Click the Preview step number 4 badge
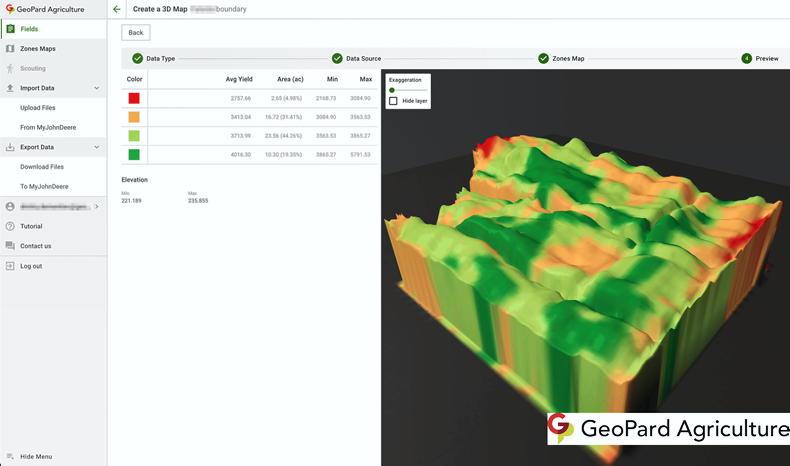 pyautogui.click(x=747, y=58)
